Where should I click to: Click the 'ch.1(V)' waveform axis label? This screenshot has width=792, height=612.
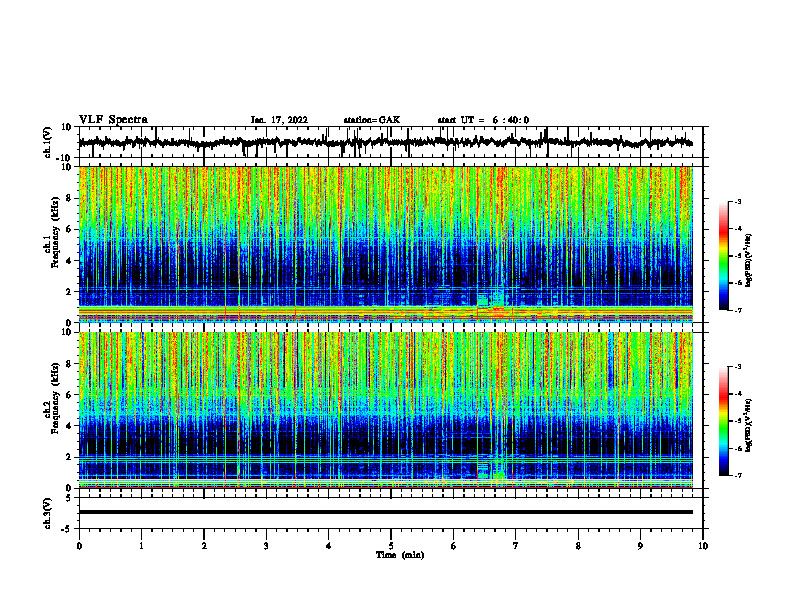(48, 142)
